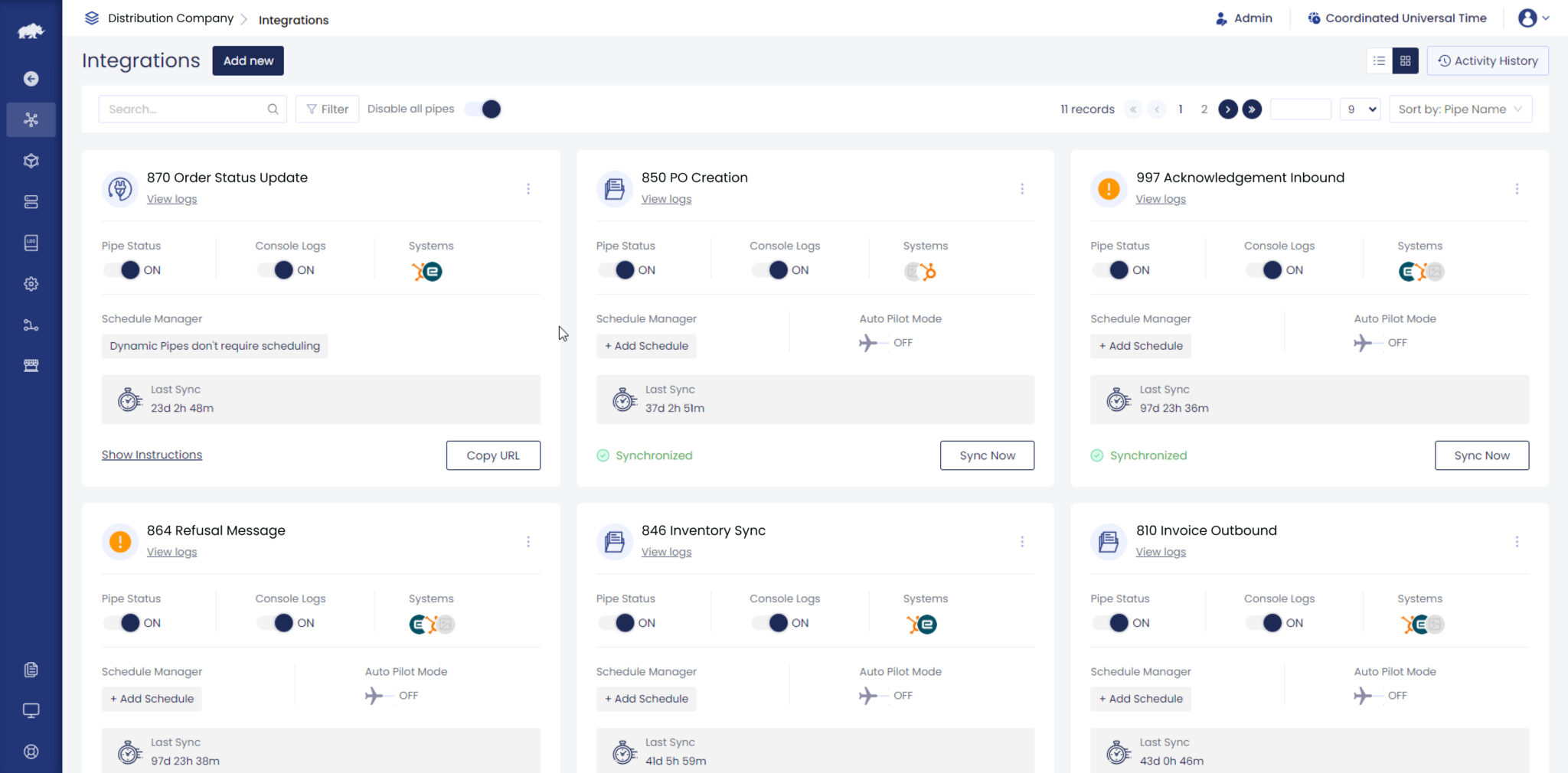Click the back arrow icon in the sidebar

click(31, 79)
